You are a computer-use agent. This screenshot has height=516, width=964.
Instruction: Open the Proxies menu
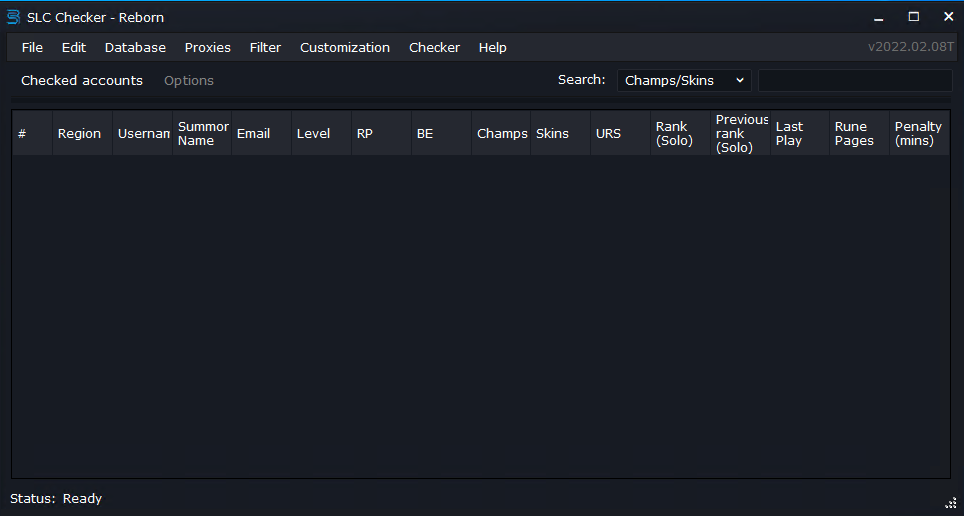pyautogui.click(x=207, y=47)
